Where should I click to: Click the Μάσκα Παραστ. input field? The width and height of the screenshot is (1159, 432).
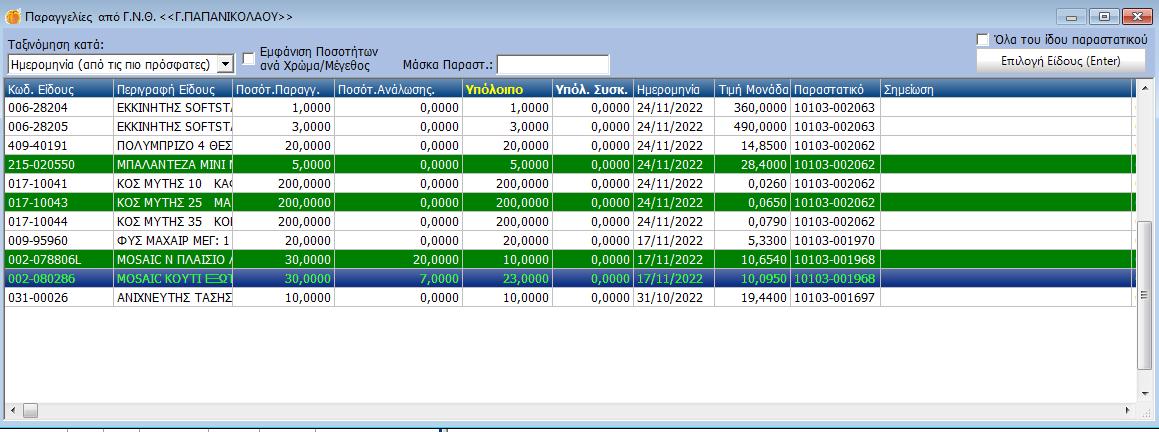coord(553,64)
